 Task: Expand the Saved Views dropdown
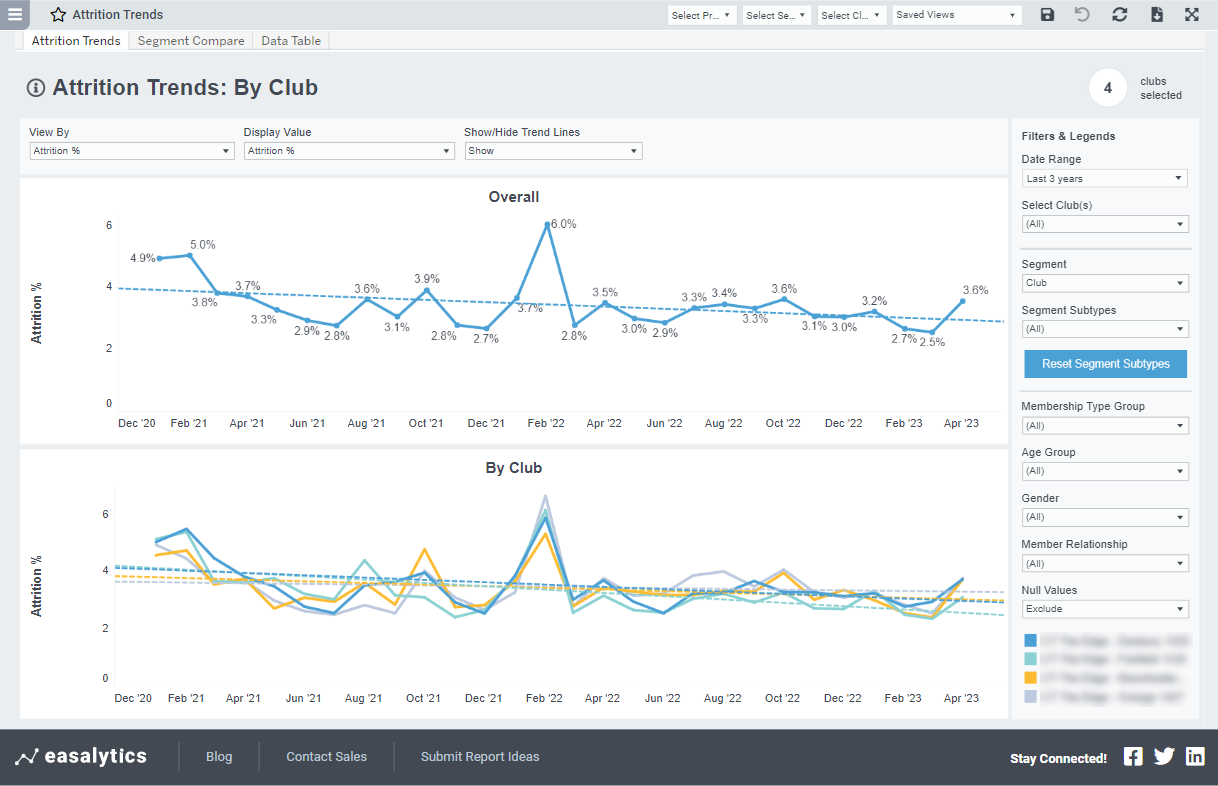(956, 14)
